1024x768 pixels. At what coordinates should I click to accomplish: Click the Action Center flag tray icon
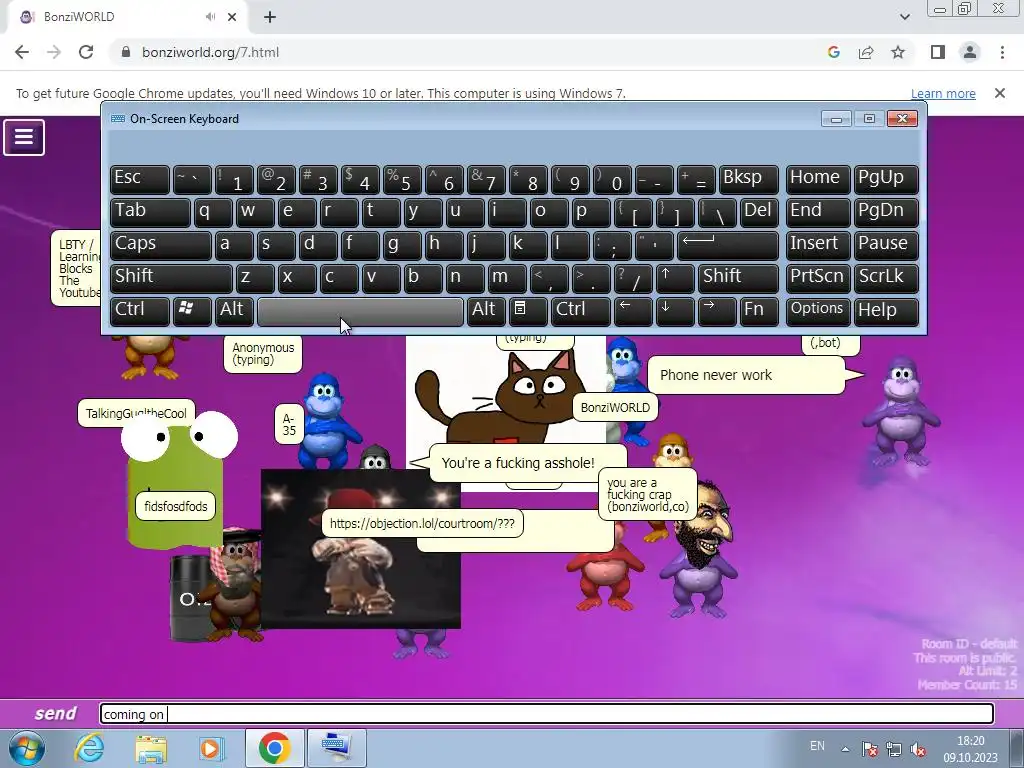click(869, 748)
